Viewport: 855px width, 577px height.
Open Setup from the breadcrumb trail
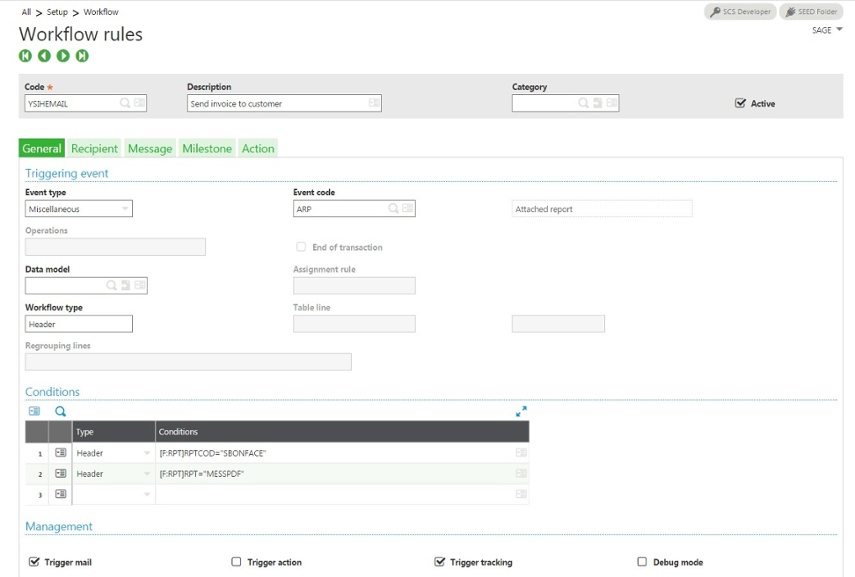(55, 12)
